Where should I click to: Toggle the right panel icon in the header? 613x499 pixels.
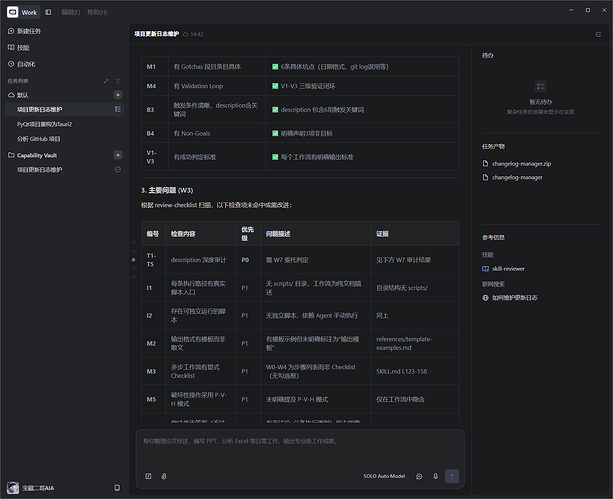(x=598, y=34)
